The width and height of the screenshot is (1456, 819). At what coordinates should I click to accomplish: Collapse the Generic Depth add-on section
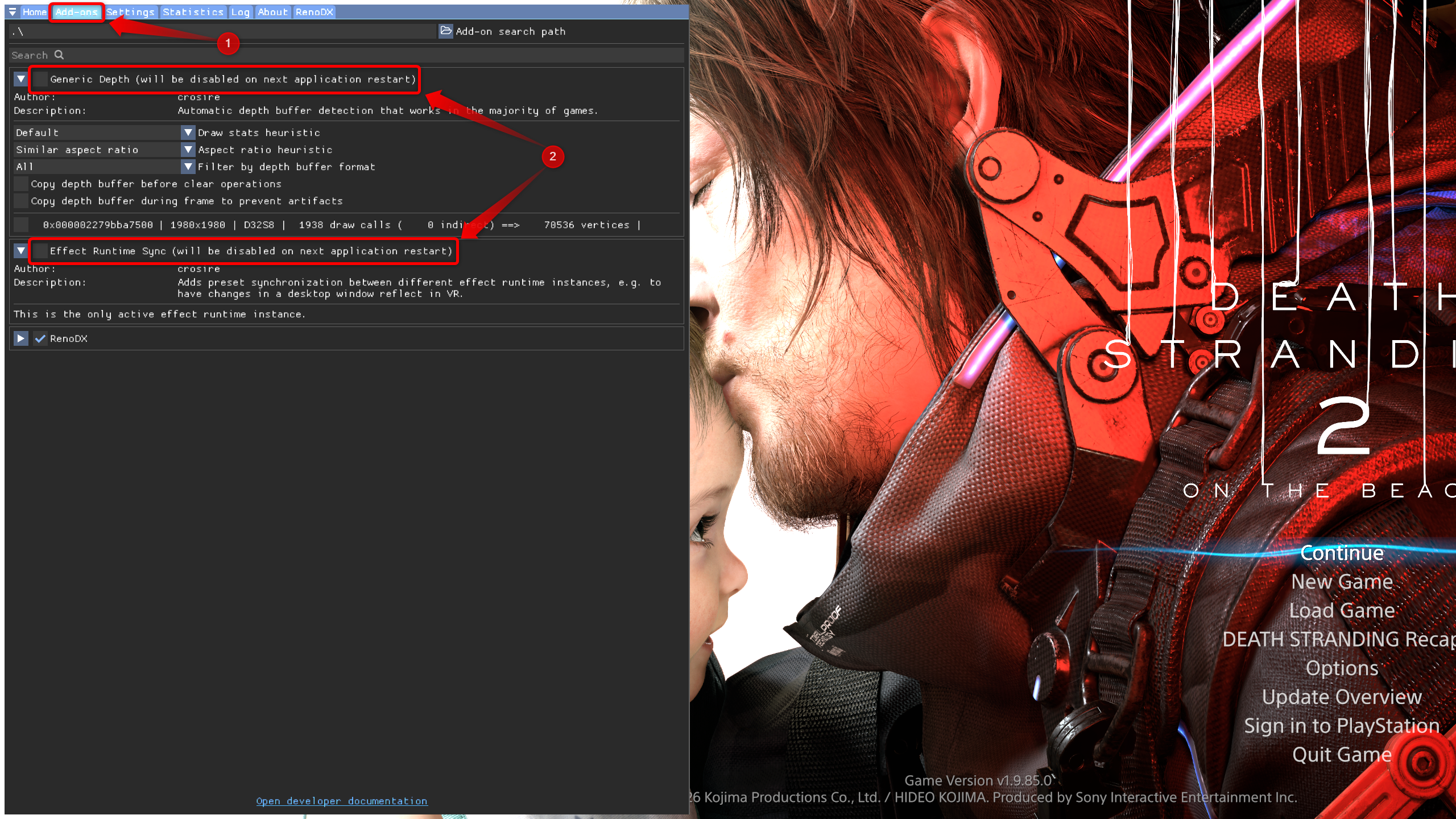pyautogui.click(x=21, y=79)
